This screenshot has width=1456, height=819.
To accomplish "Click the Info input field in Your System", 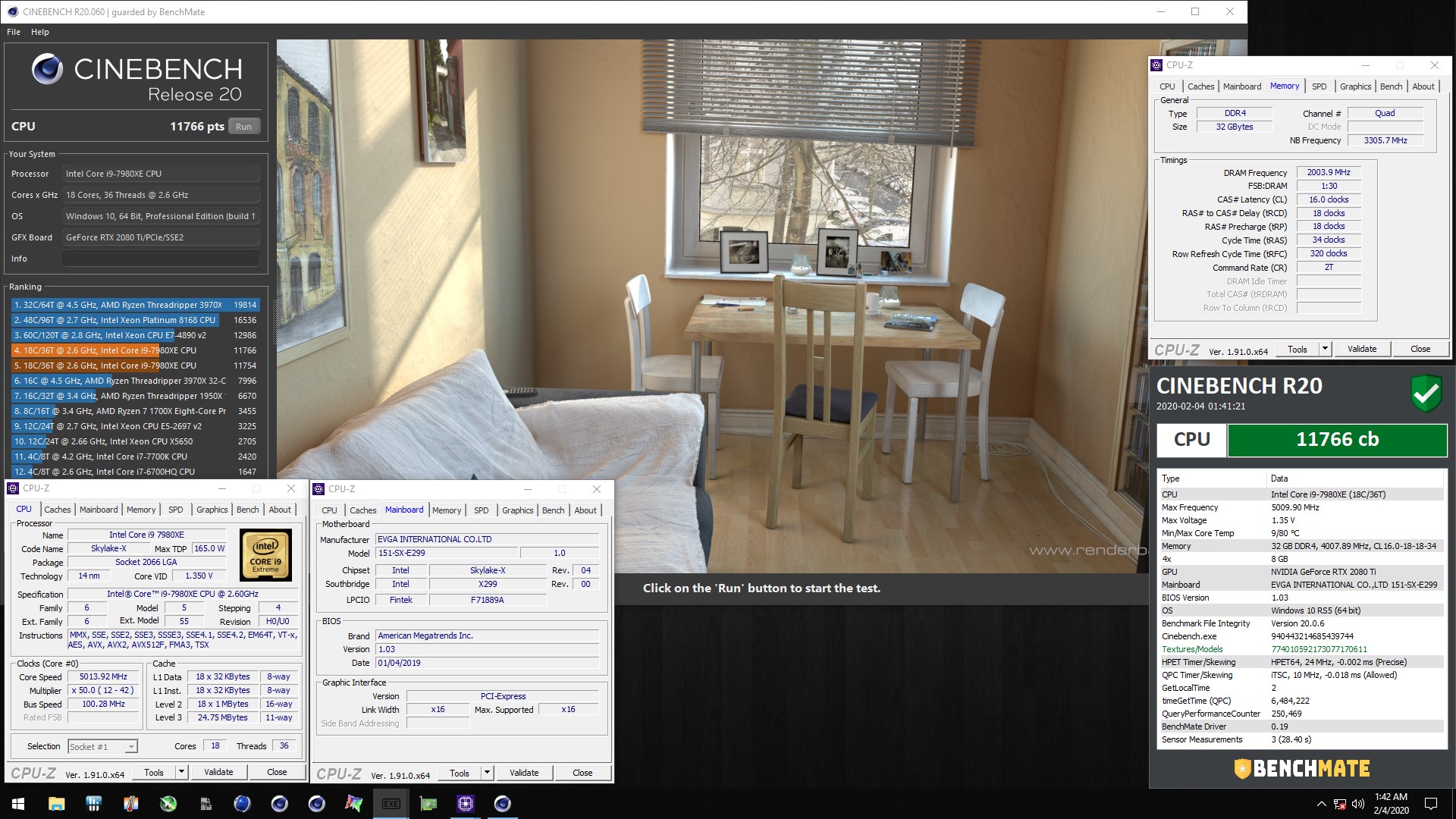I will [161, 259].
